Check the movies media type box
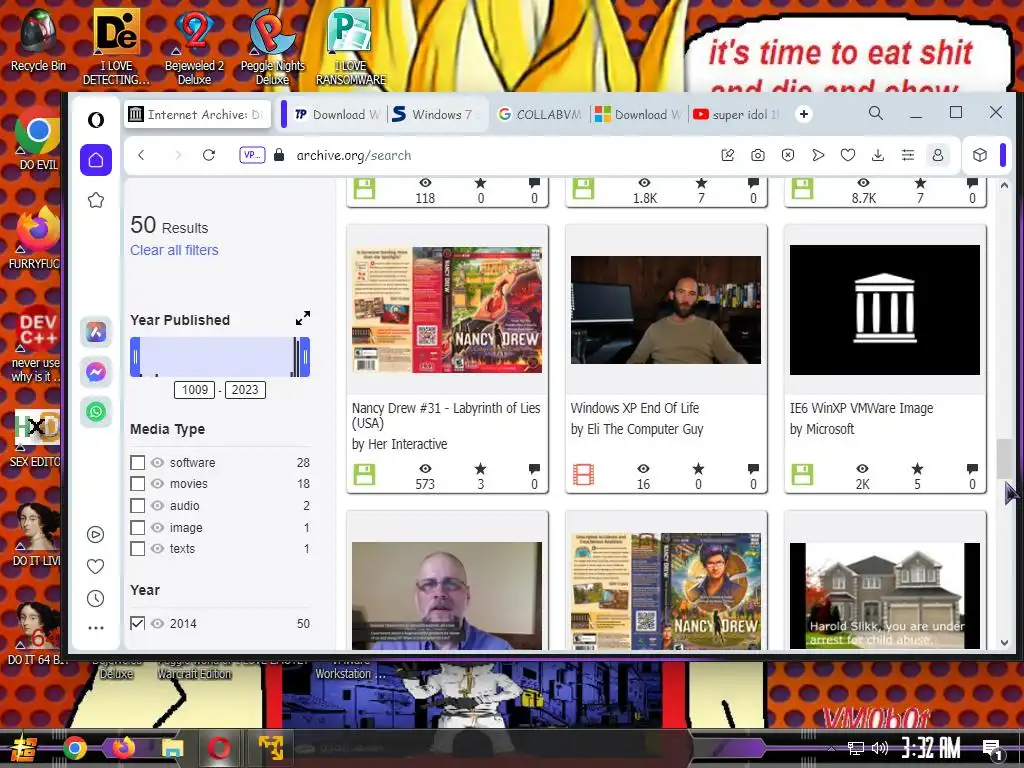The width and height of the screenshot is (1024, 768). 137,484
